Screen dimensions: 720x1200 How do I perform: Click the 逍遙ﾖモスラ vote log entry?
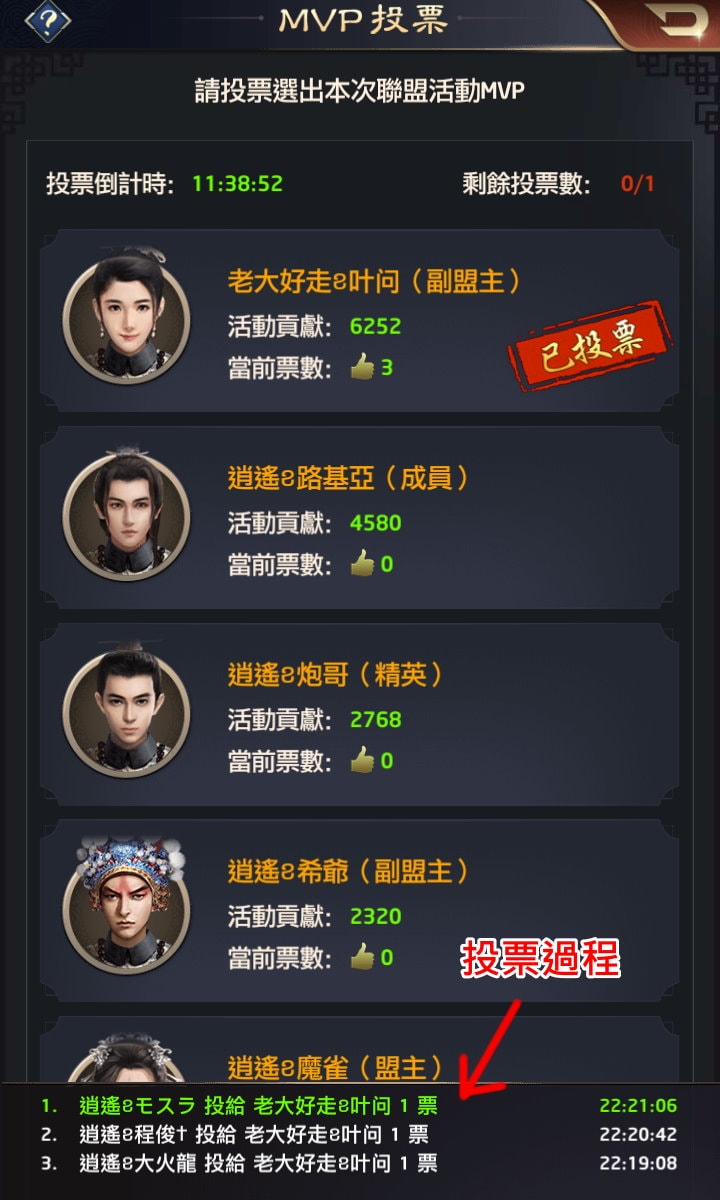[x=360, y=1107]
